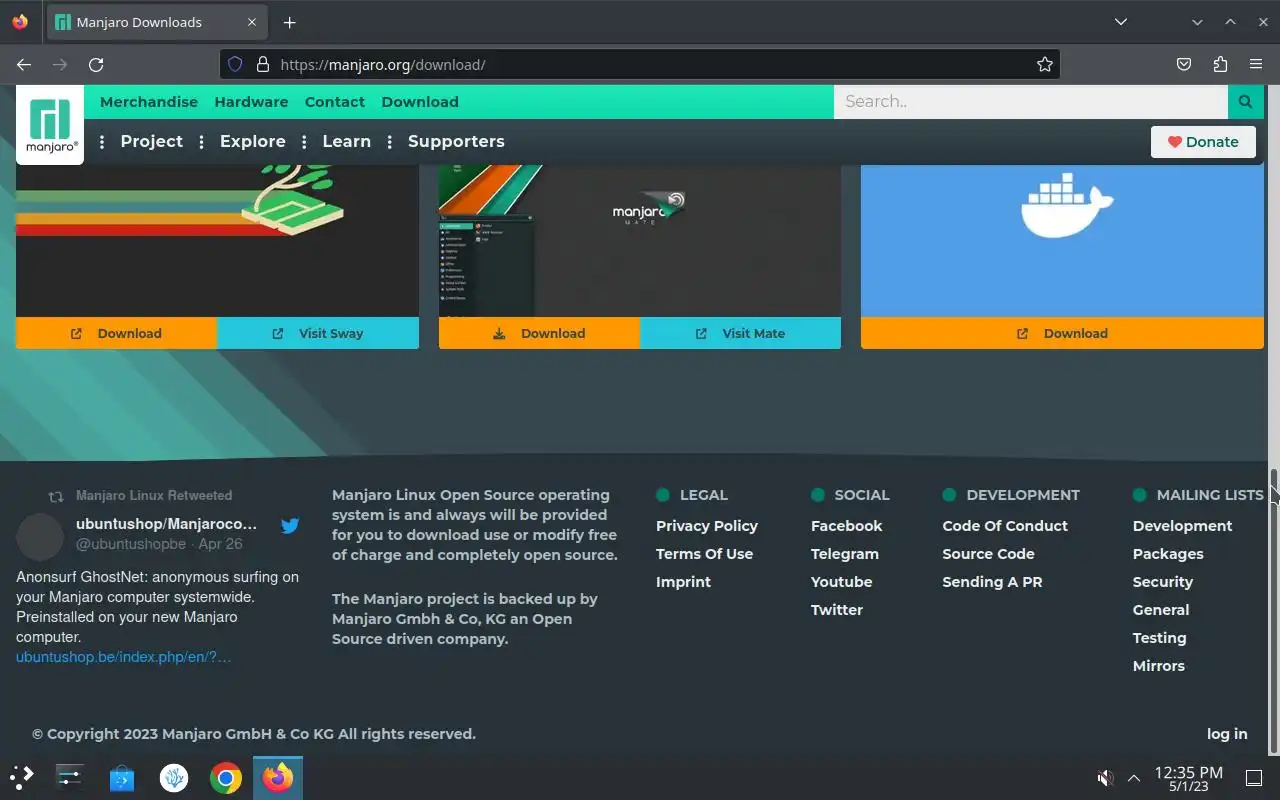1280x800 pixels.
Task: Go to Download in the top bar
Action: (x=420, y=101)
